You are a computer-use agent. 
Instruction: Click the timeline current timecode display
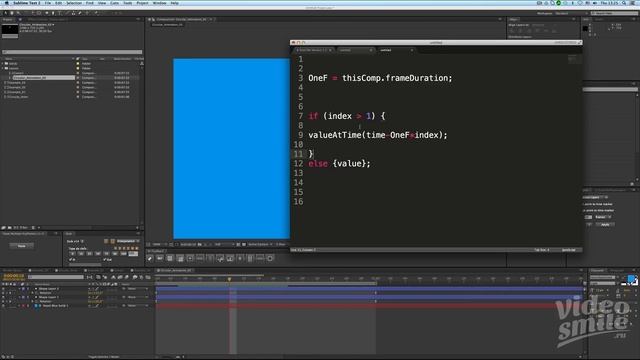[x=13, y=276]
